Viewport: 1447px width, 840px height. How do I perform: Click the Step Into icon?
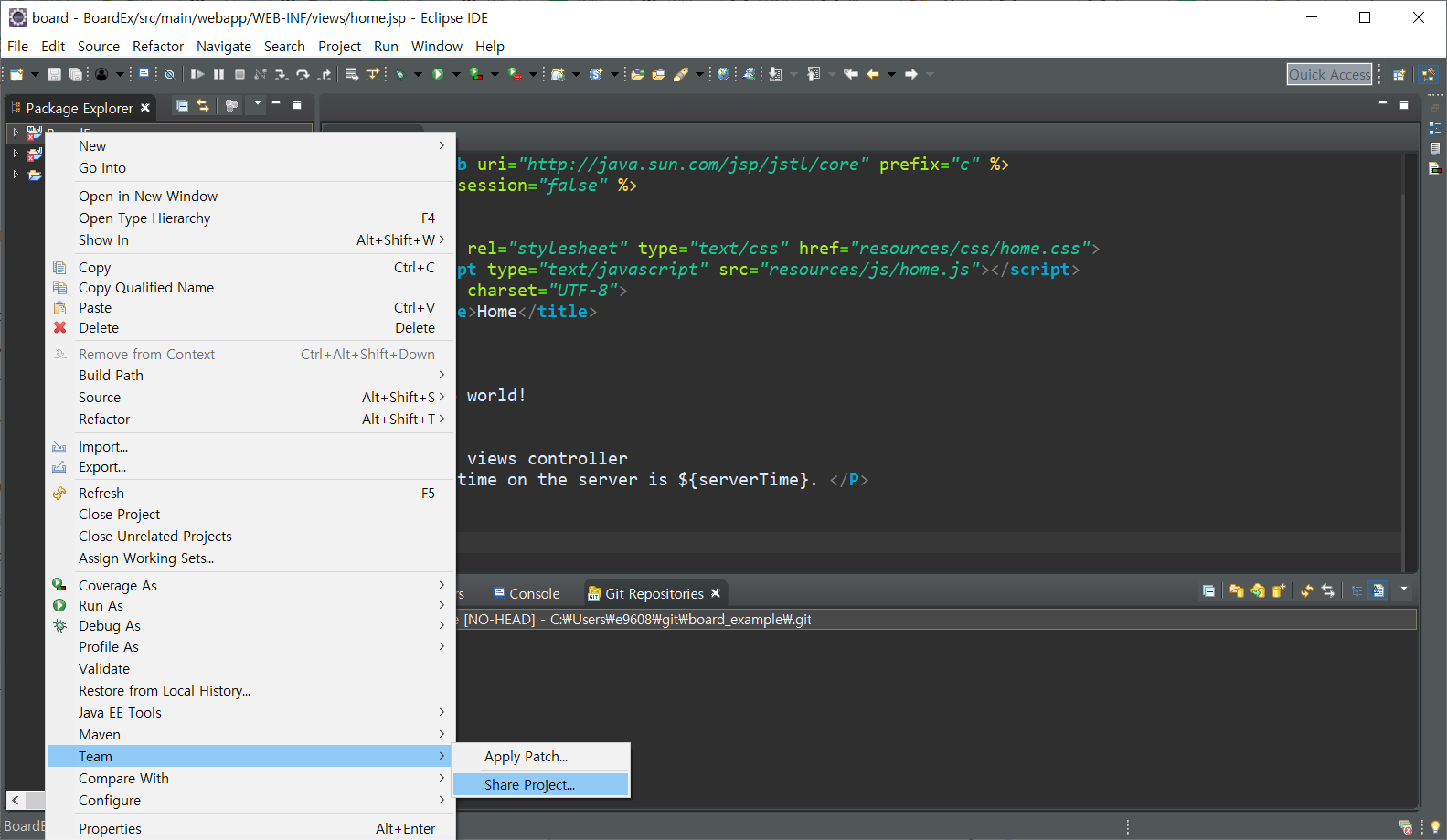[x=282, y=74]
